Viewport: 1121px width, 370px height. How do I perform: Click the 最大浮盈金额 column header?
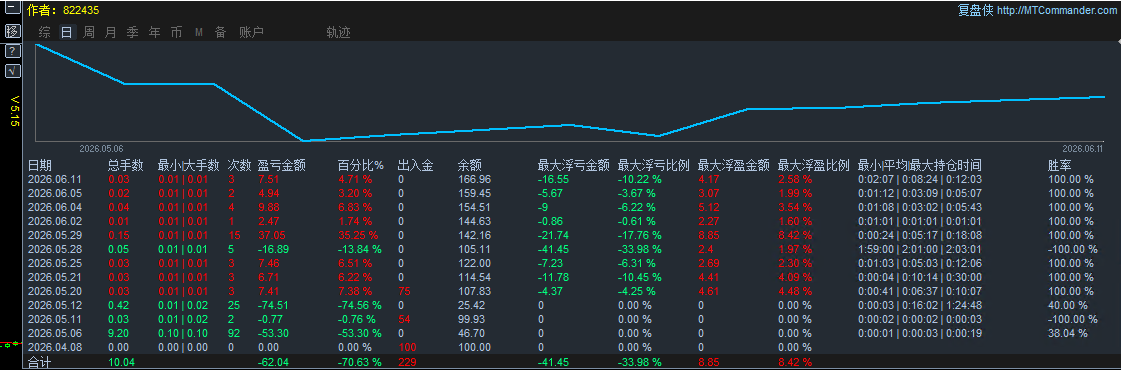[734, 166]
